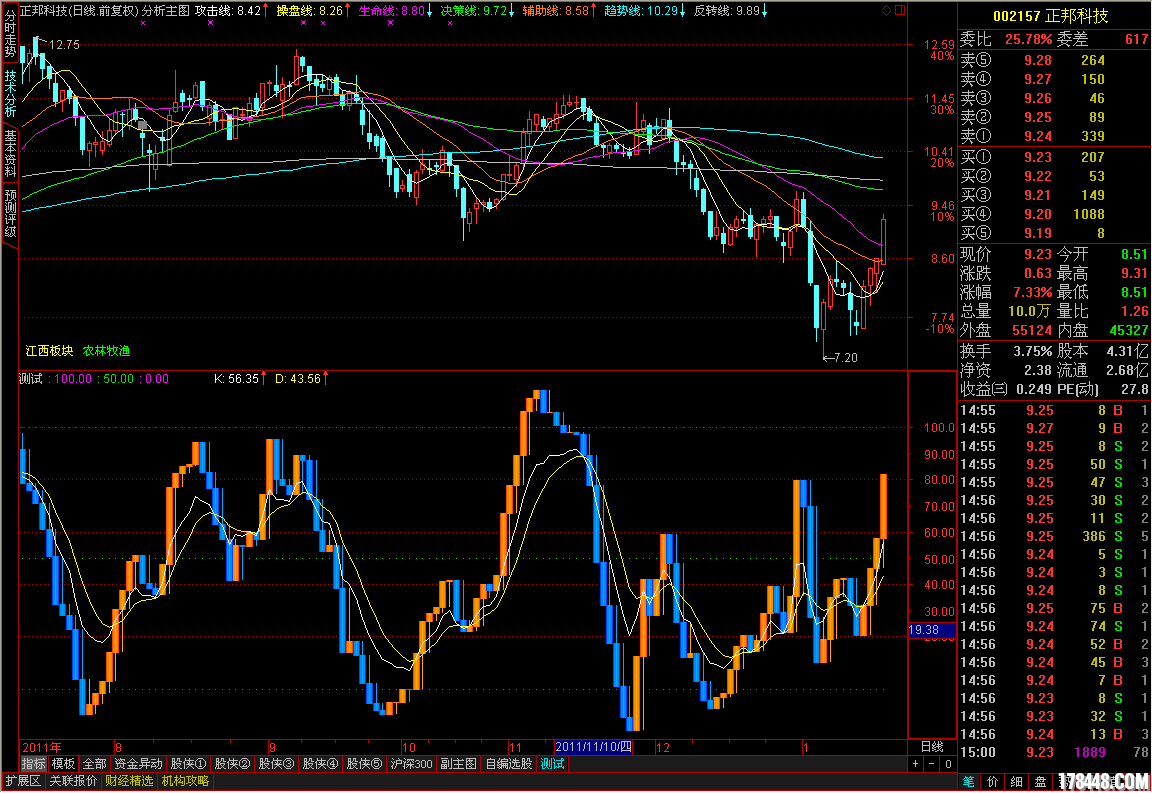Click the 买④ 9.20 order row

point(1054,214)
